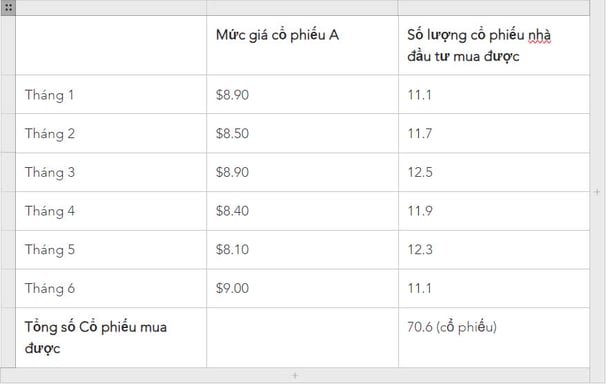Select cell showing 11.7 shares

click(494, 134)
